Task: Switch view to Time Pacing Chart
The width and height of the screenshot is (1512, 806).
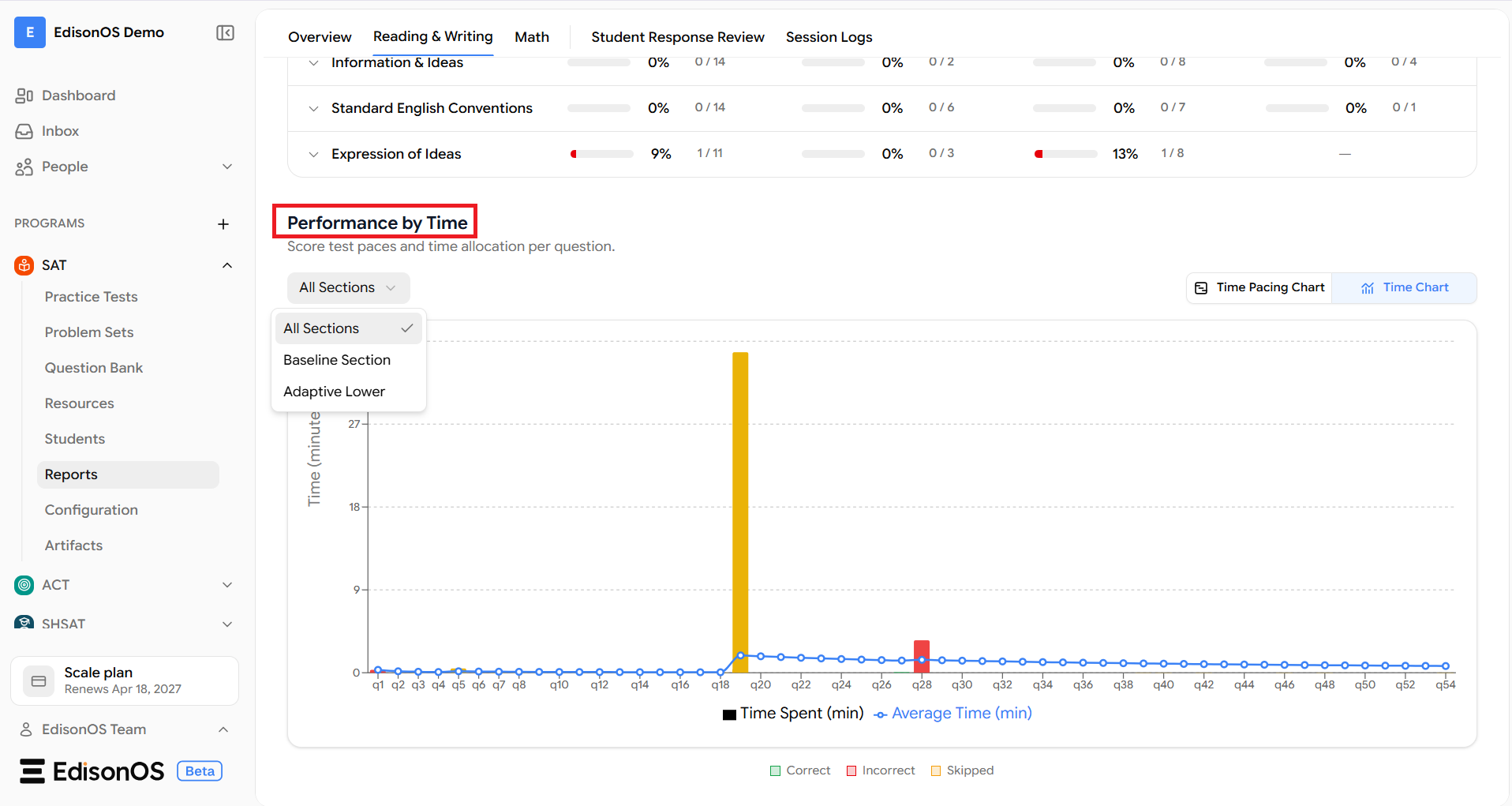Action: (1259, 287)
